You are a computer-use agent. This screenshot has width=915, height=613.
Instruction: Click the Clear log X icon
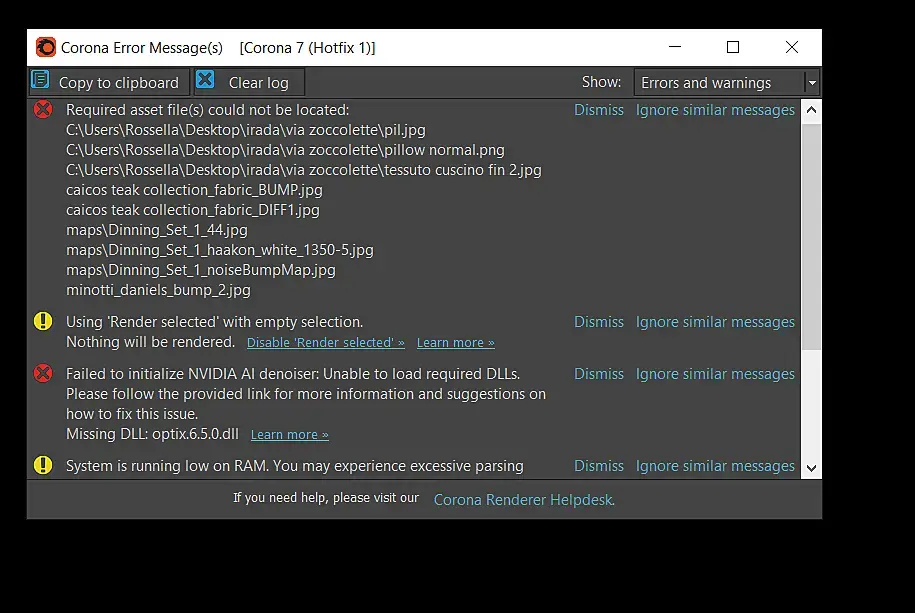point(205,79)
